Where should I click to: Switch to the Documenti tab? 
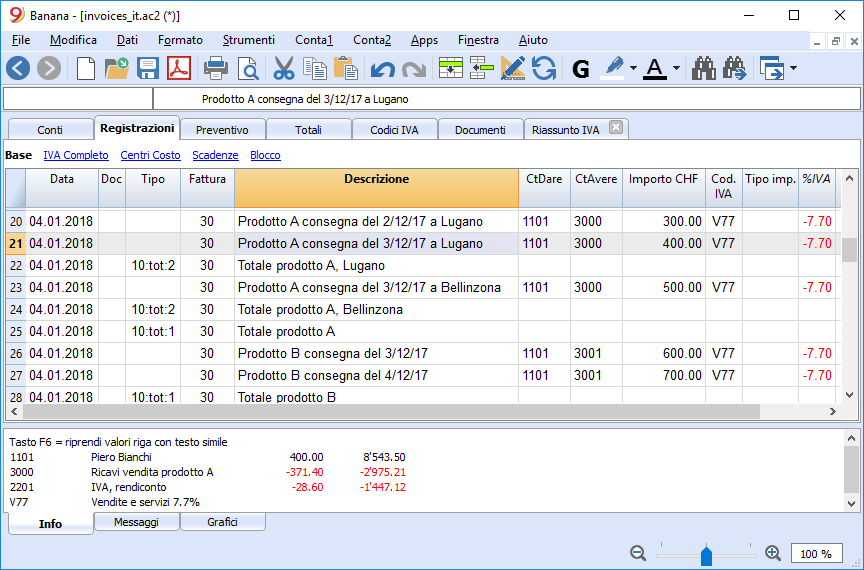[x=480, y=130]
